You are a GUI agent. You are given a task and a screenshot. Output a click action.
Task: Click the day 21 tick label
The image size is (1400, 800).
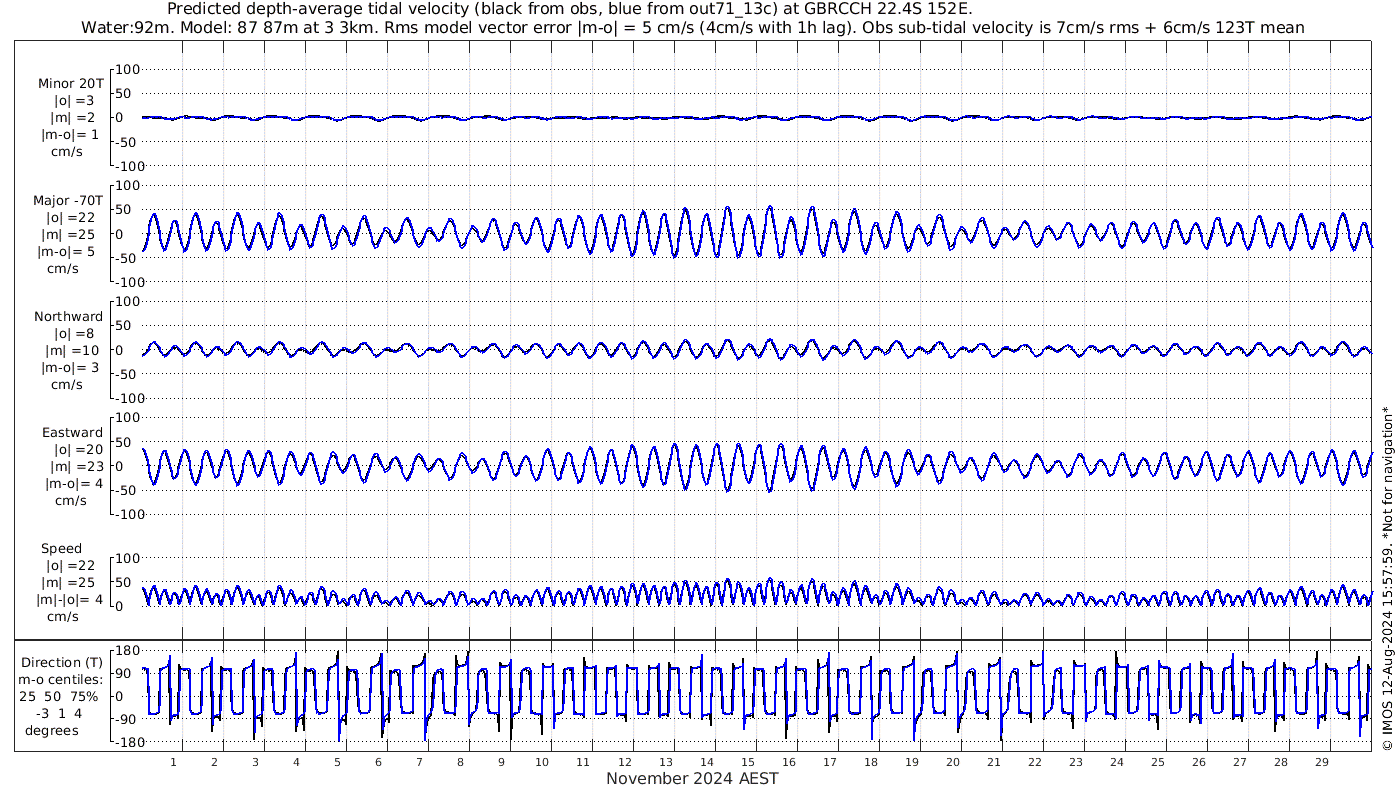[993, 762]
